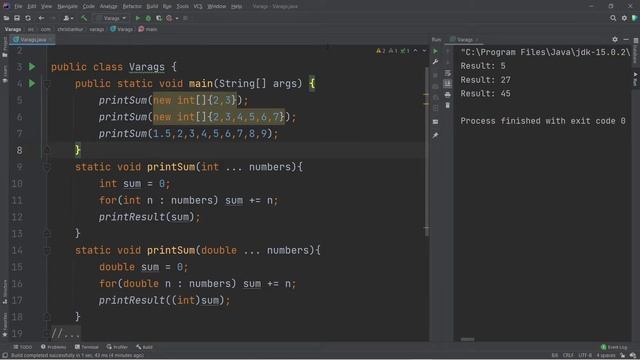Open the Refactor menu
Image resolution: width=640 pixels, height=360 pixels.
coord(132,7)
